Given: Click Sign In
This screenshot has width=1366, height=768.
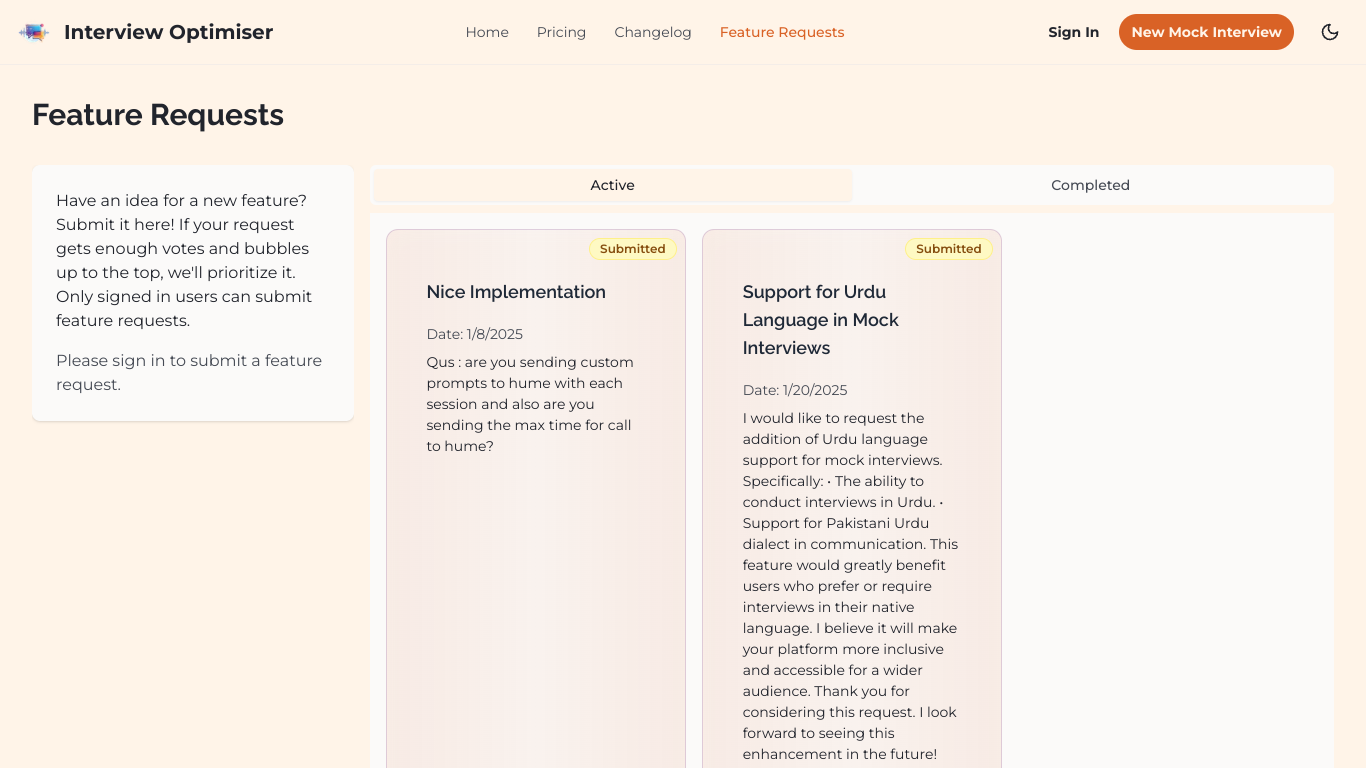Looking at the screenshot, I should tap(1073, 32).
